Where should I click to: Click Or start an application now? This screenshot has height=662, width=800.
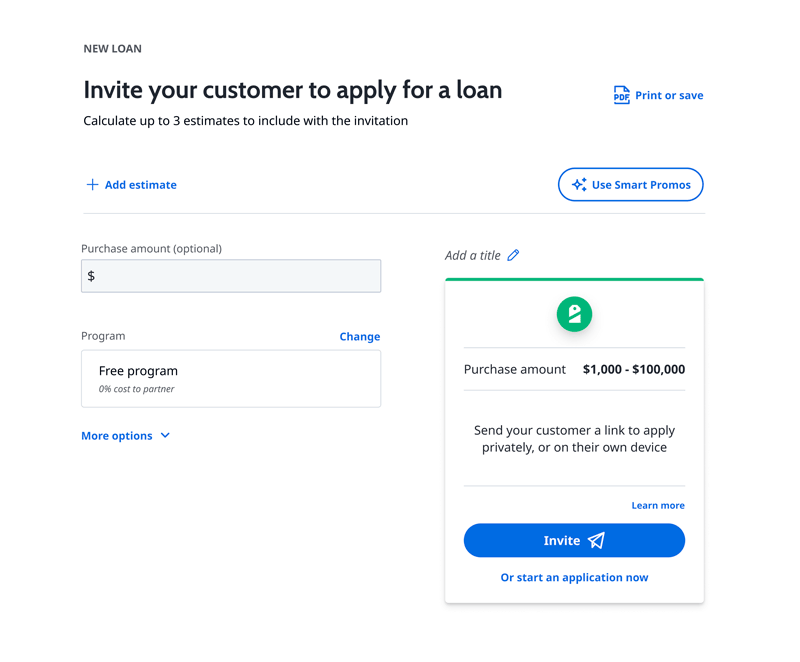574,578
